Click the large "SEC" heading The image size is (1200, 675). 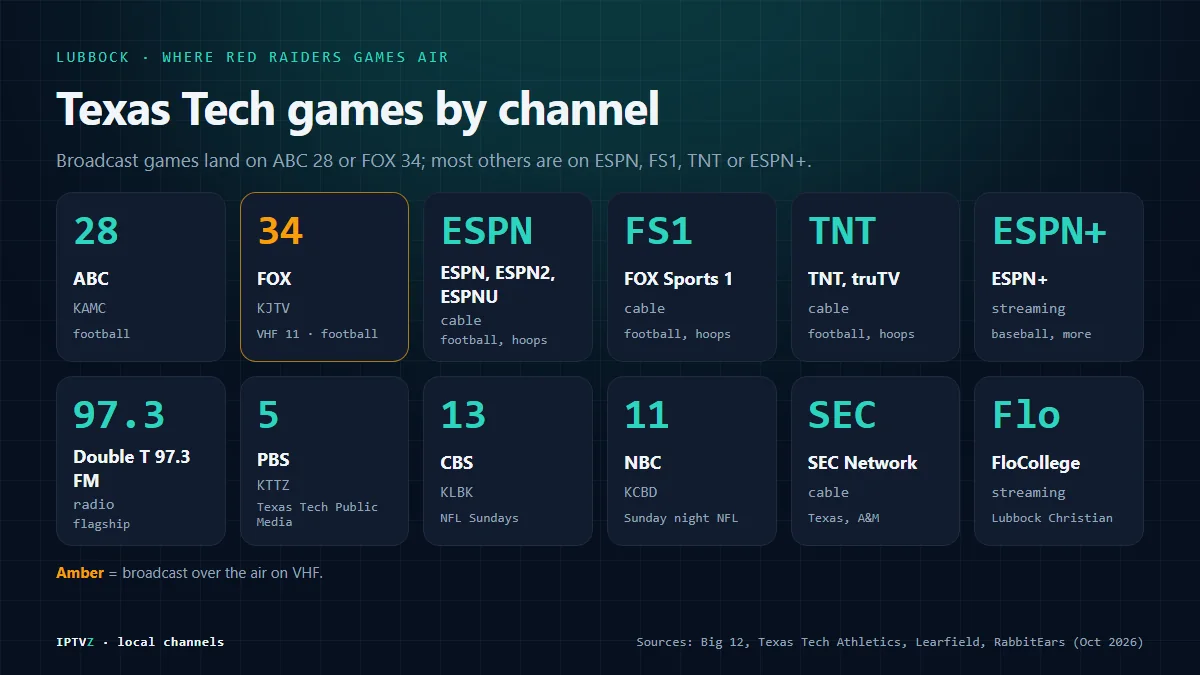click(x=842, y=415)
